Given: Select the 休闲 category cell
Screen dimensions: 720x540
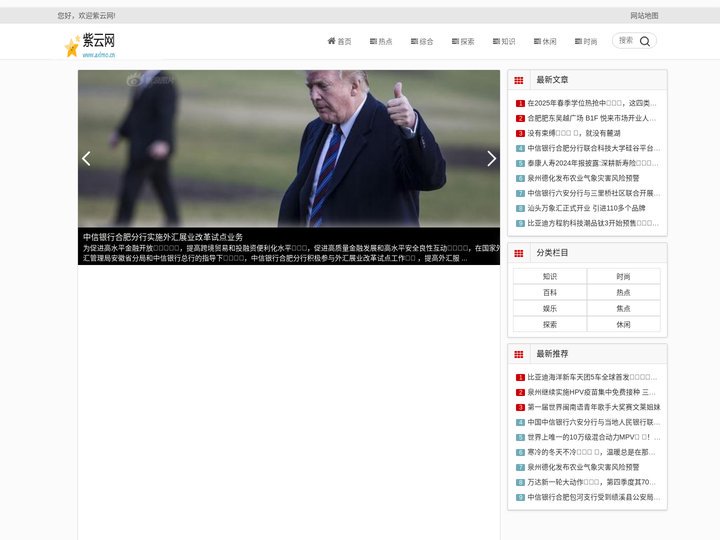Looking at the screenshot, I should point(624,325).
